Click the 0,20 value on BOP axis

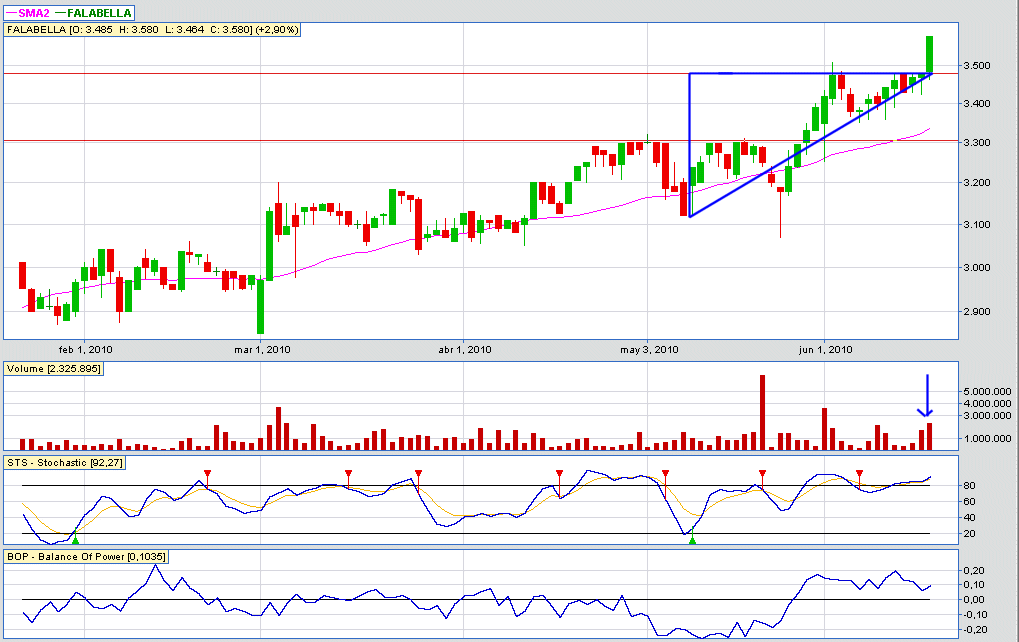point(974,571)
